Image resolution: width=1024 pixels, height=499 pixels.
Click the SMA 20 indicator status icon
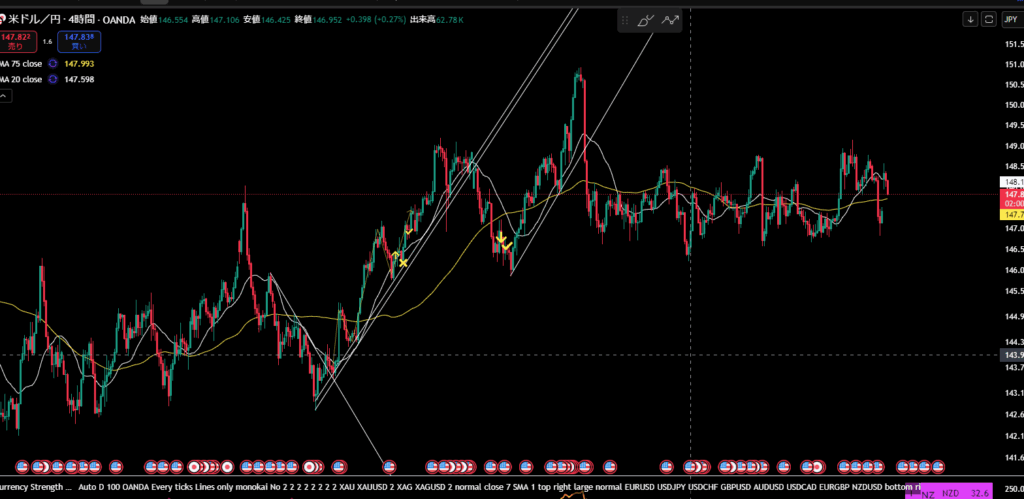point(52,79)
